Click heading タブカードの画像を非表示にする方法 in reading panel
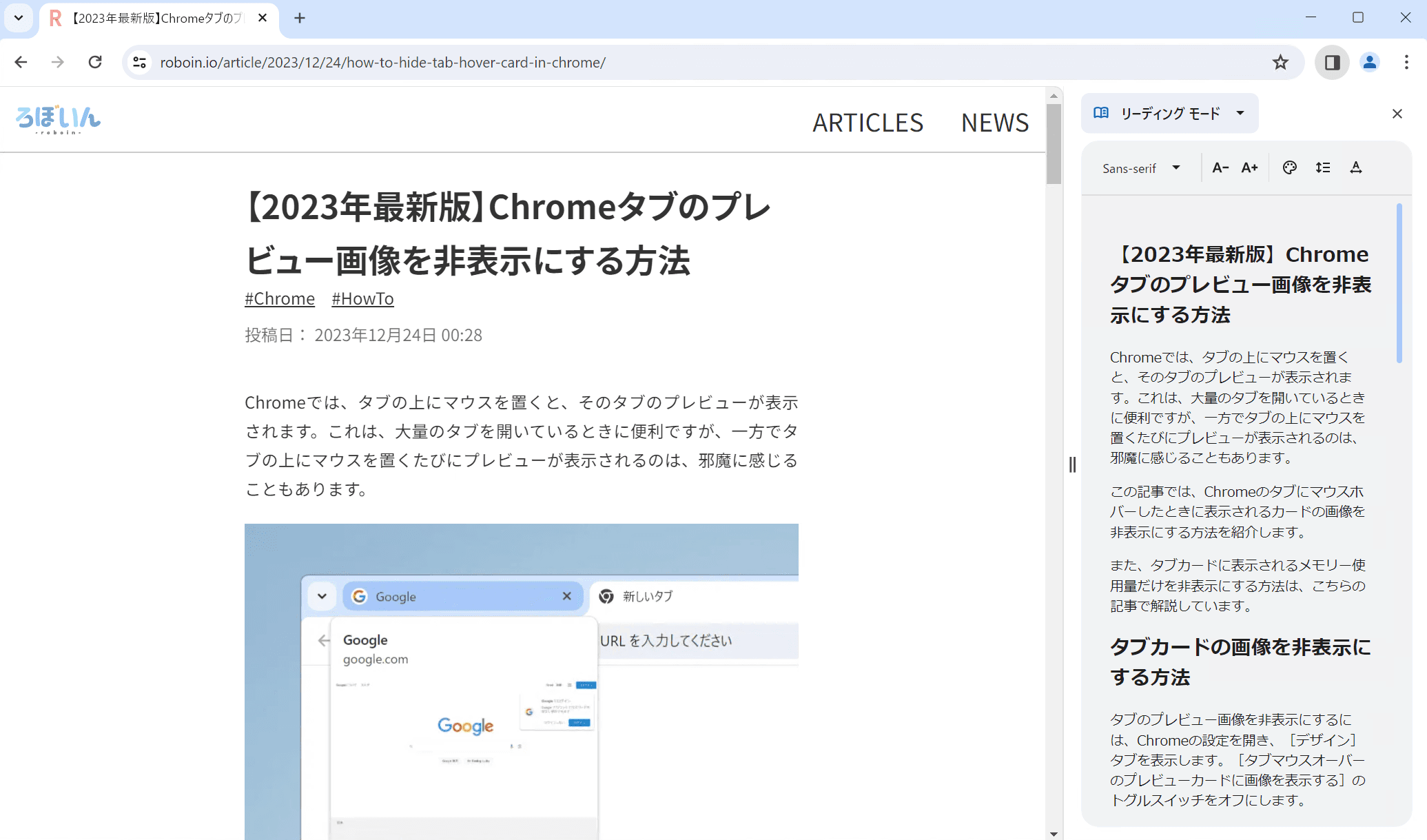Viewport: 1427px width, 840px height. pyautogui.click(x=1240, y=662)
